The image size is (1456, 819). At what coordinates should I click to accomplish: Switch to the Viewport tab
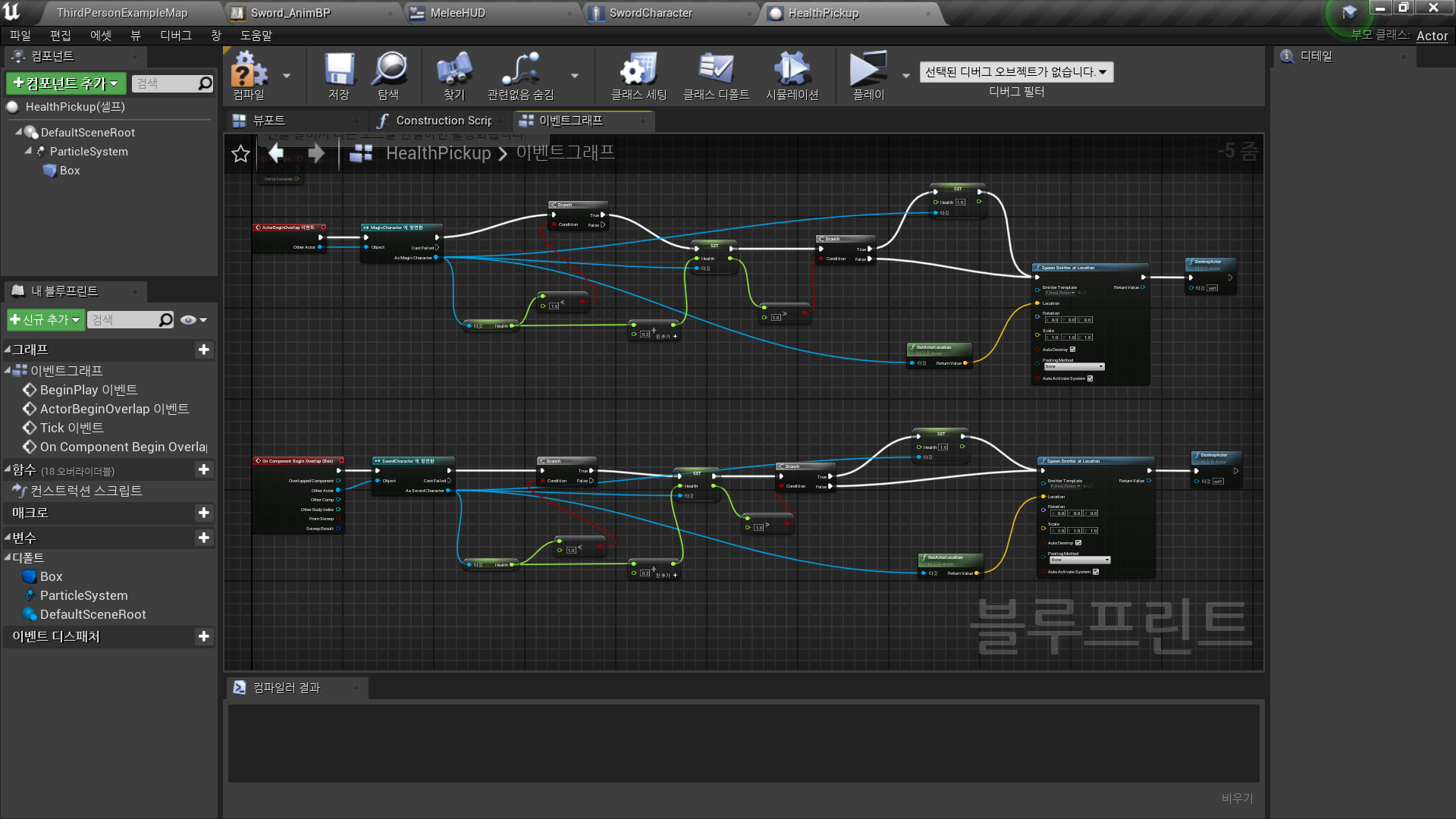(268, 121)
